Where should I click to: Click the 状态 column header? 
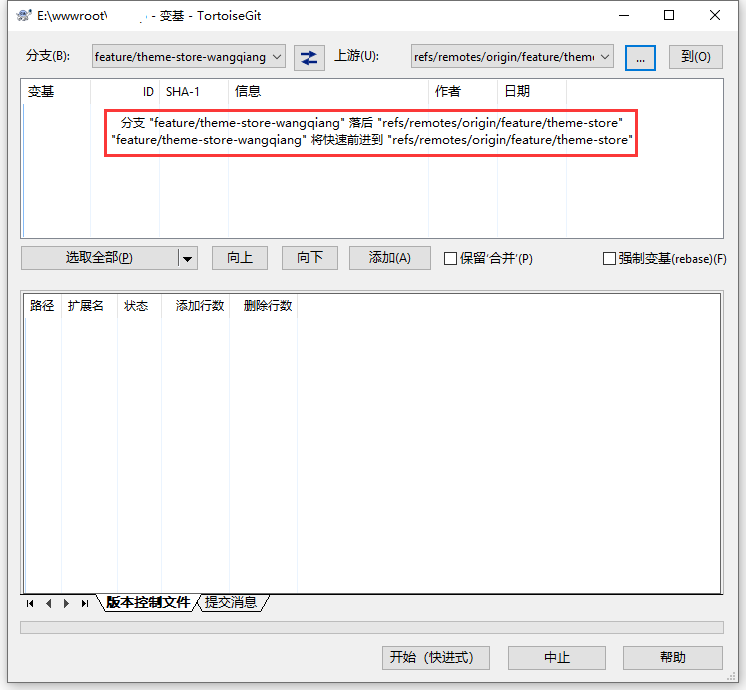click(x=139, y=306)
